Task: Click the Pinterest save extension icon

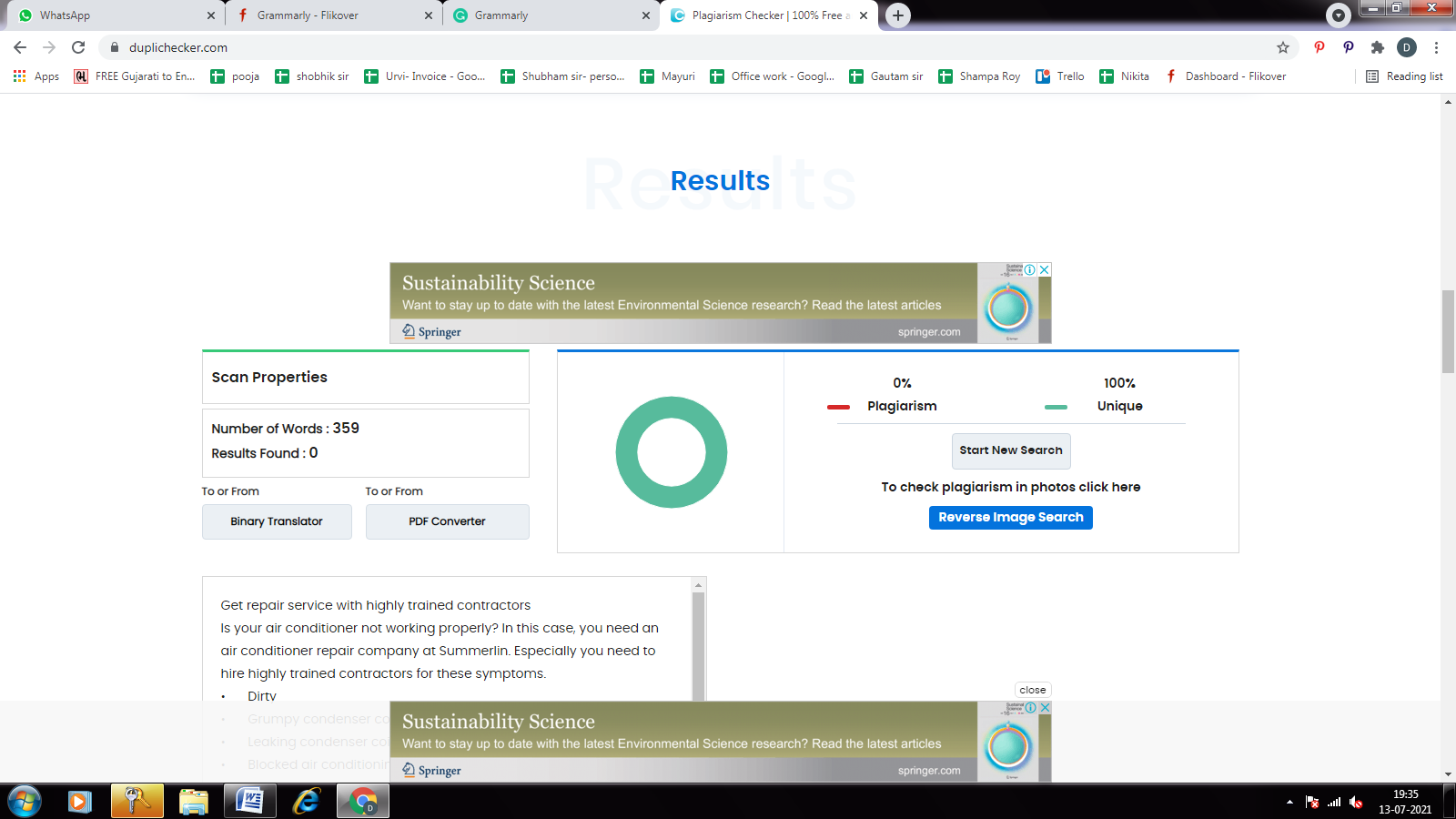Action: tap(1319, 47)
